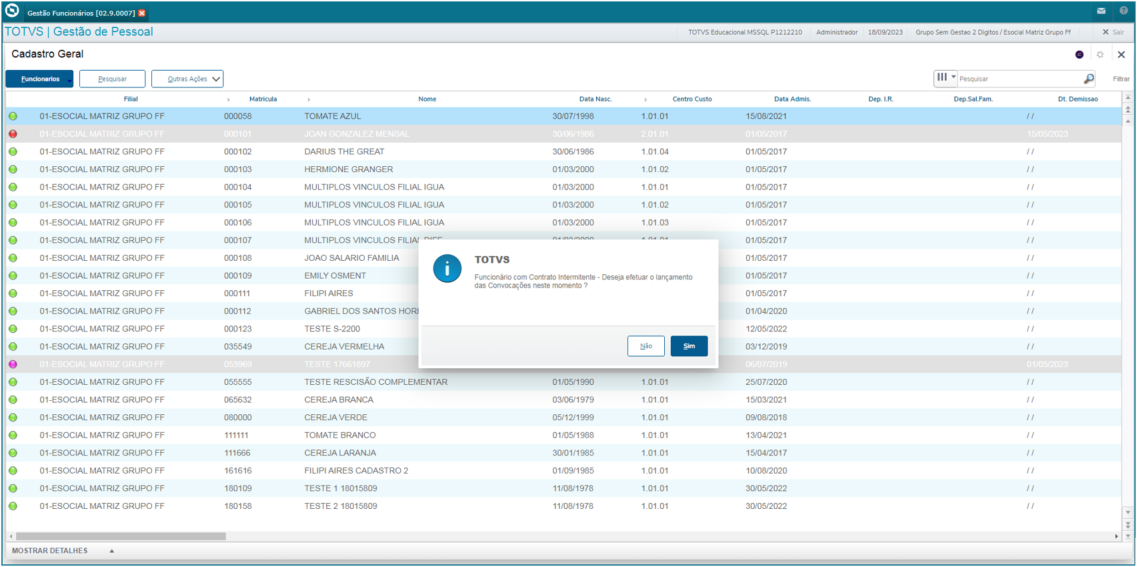Focus the Pesquisar search input field

coord(1020,78)
